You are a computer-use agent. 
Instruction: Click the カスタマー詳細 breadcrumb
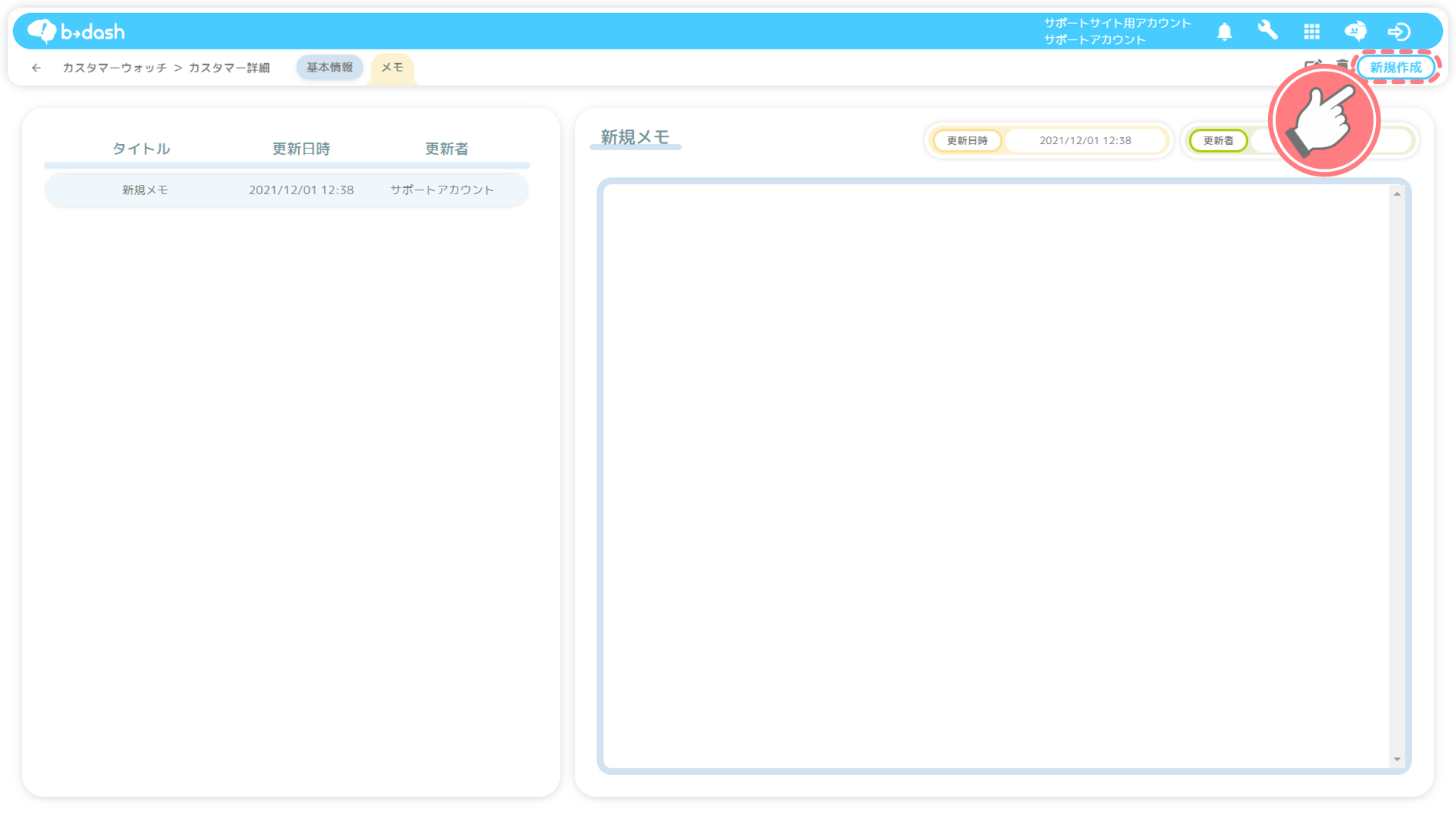coord(229,68)
